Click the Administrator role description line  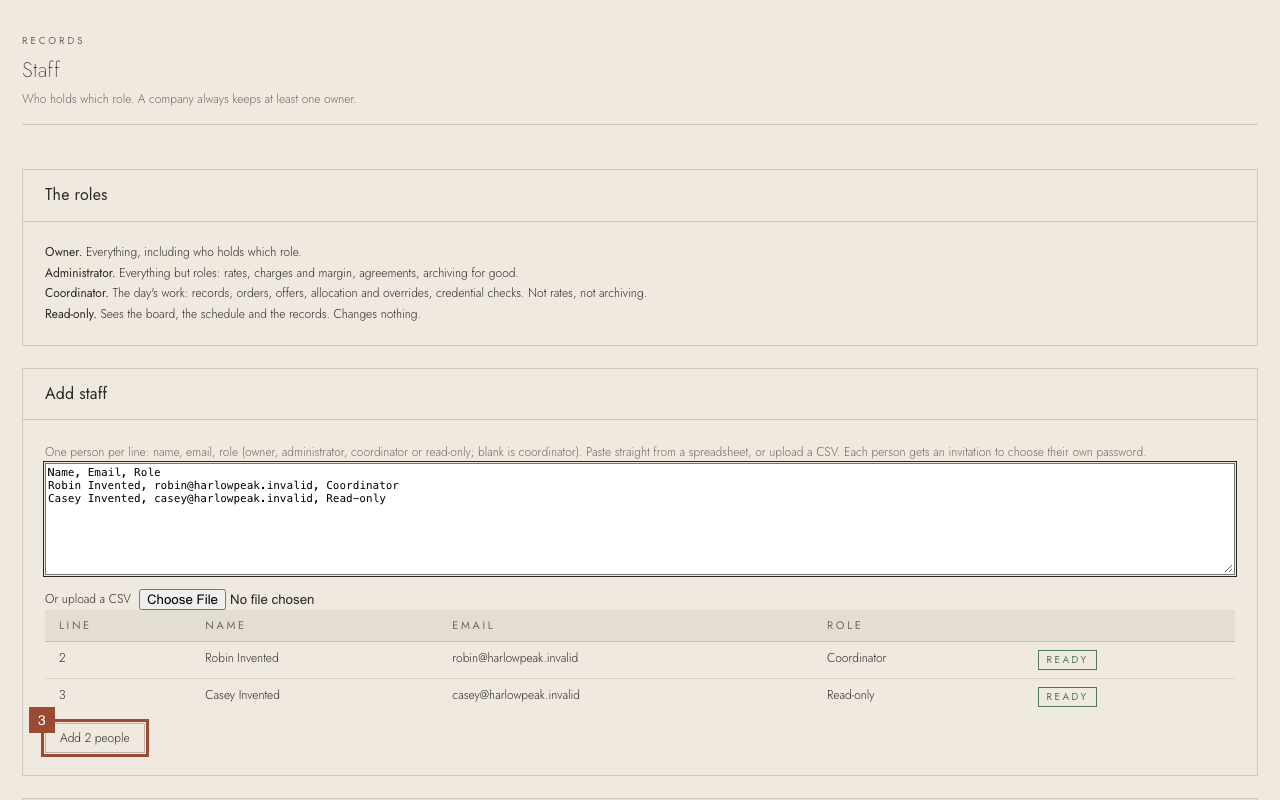282,273
